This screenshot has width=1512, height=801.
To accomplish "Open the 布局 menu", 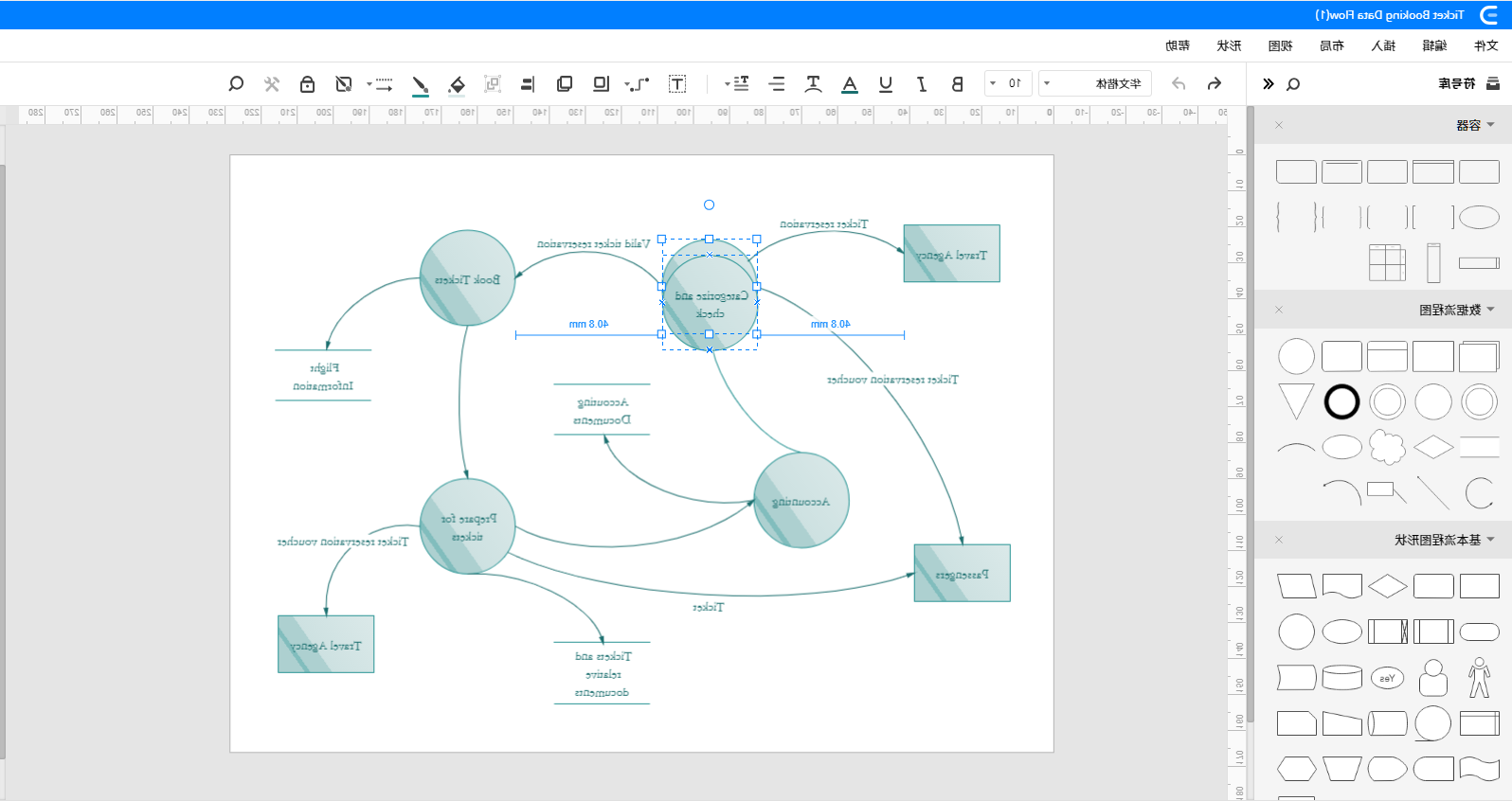I will pyautogui.click(x=1332, y=45).
